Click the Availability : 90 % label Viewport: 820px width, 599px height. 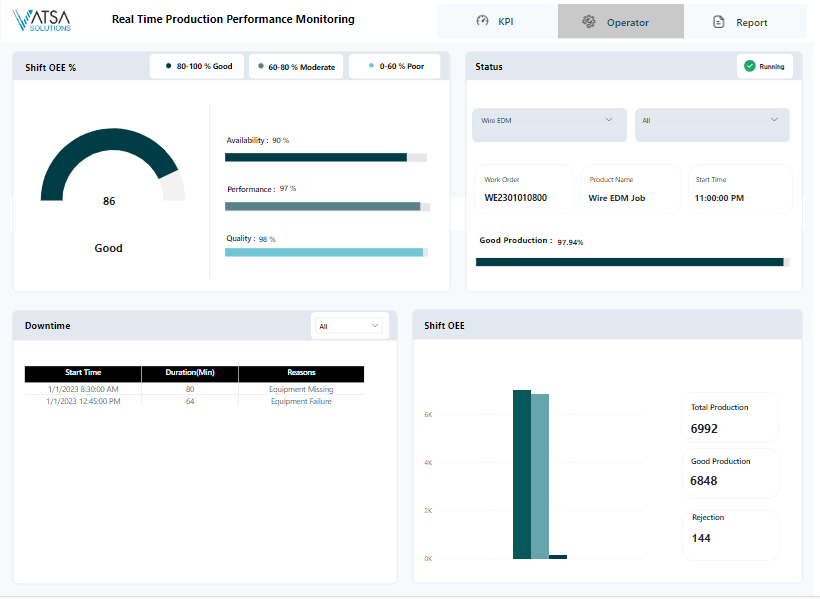[x=257, y=140]
